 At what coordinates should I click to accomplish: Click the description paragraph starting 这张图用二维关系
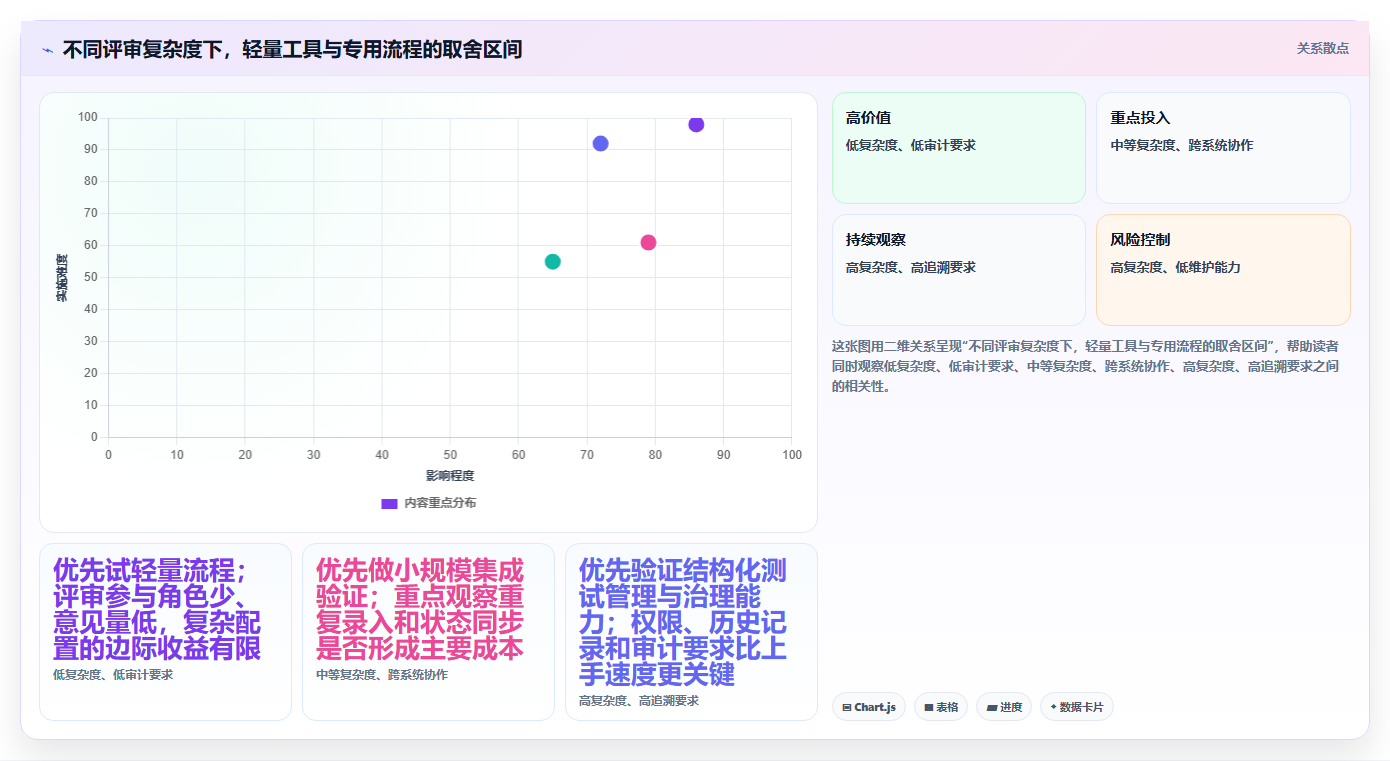pos(1086,366)
